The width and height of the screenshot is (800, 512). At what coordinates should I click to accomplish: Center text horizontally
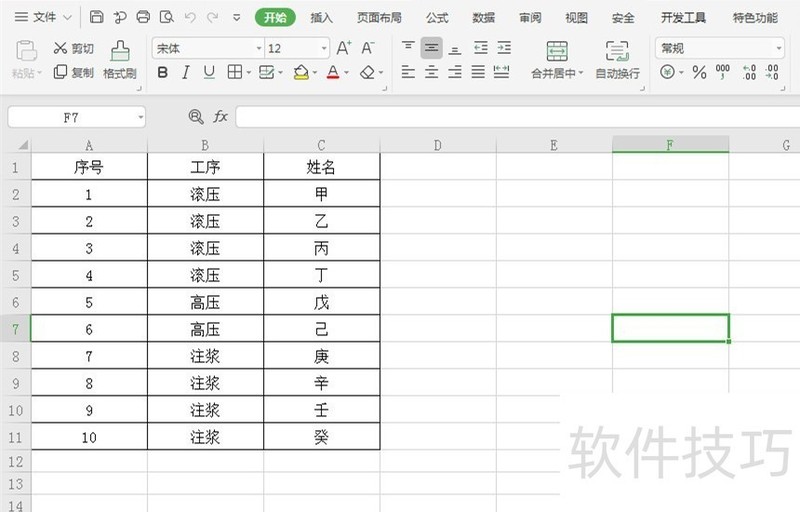pyautogui.click(x=432, y=72)
